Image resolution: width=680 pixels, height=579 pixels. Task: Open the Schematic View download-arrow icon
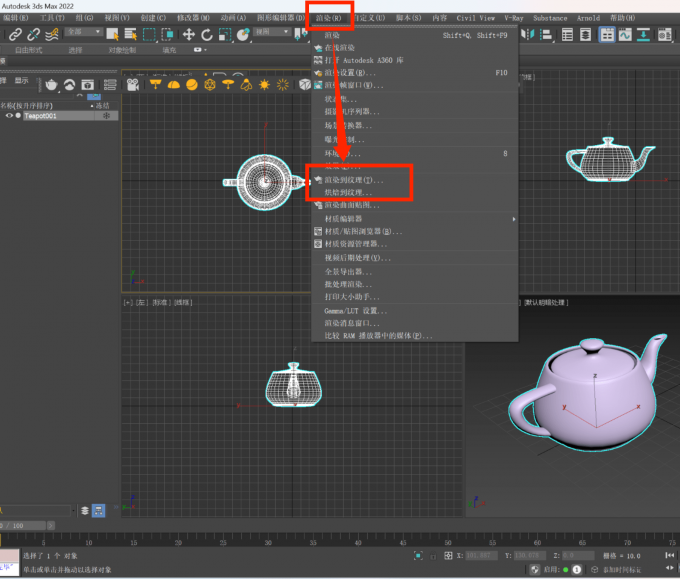(643, 34)
